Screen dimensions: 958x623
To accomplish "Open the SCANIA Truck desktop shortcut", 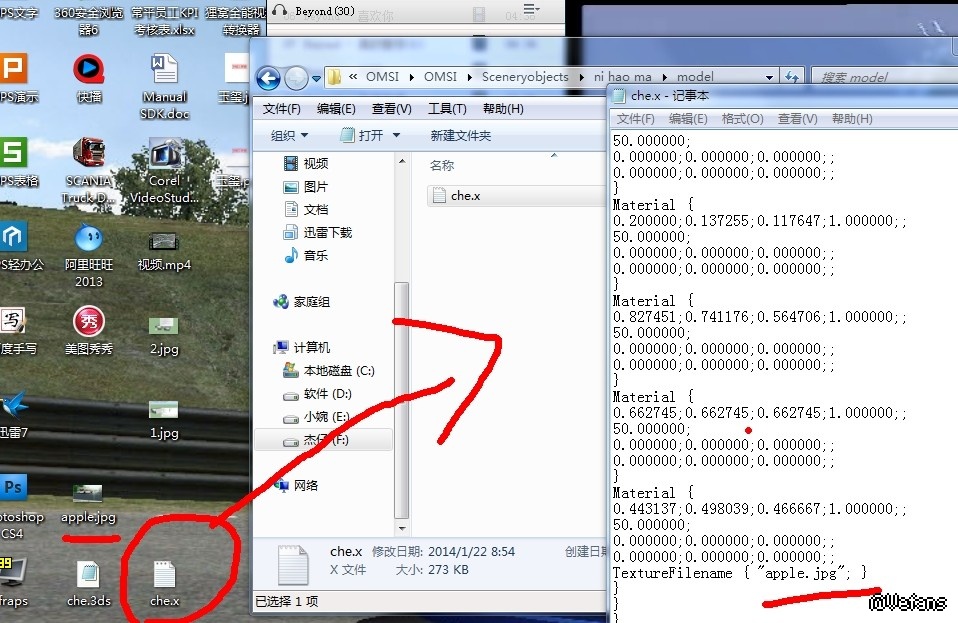I will click(x=89, y=171).
